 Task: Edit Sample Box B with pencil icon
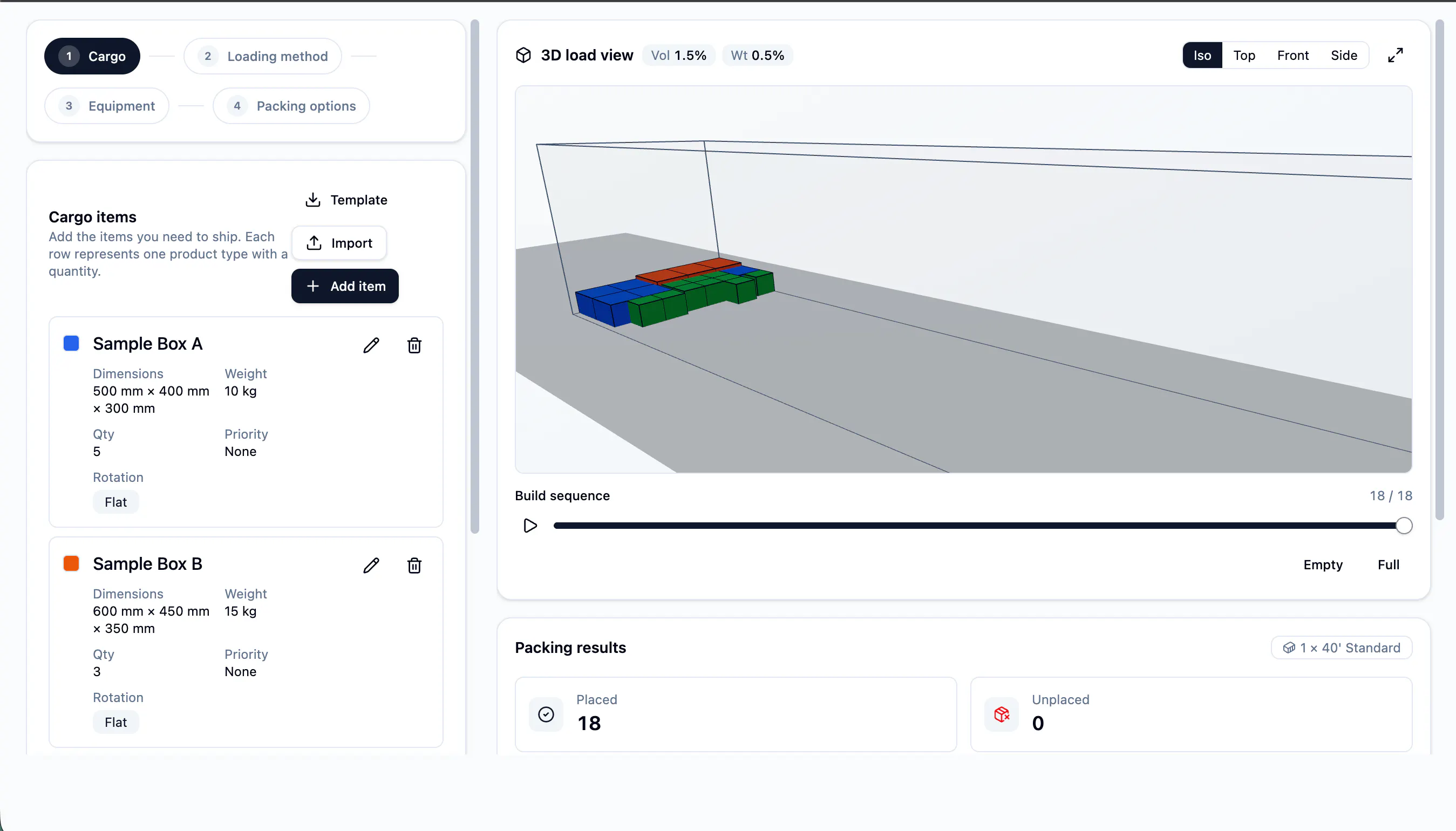point(371,566)
